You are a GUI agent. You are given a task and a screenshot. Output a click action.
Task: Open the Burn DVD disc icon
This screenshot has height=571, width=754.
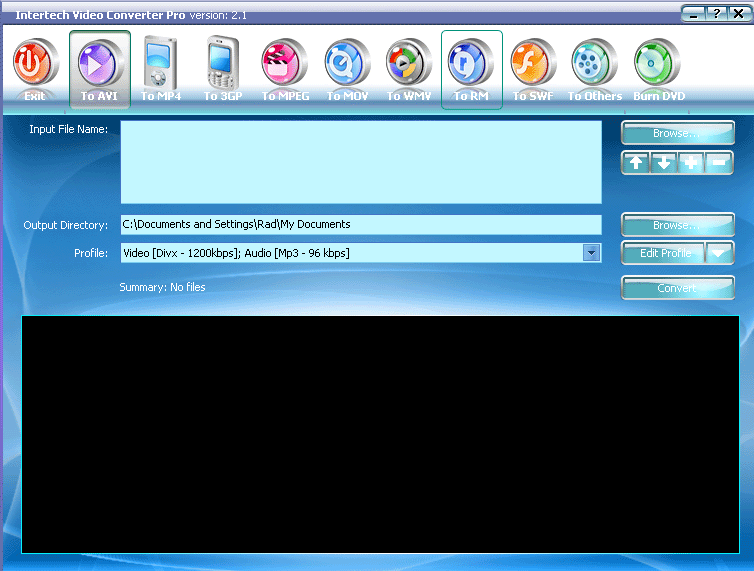click(657, 64)
